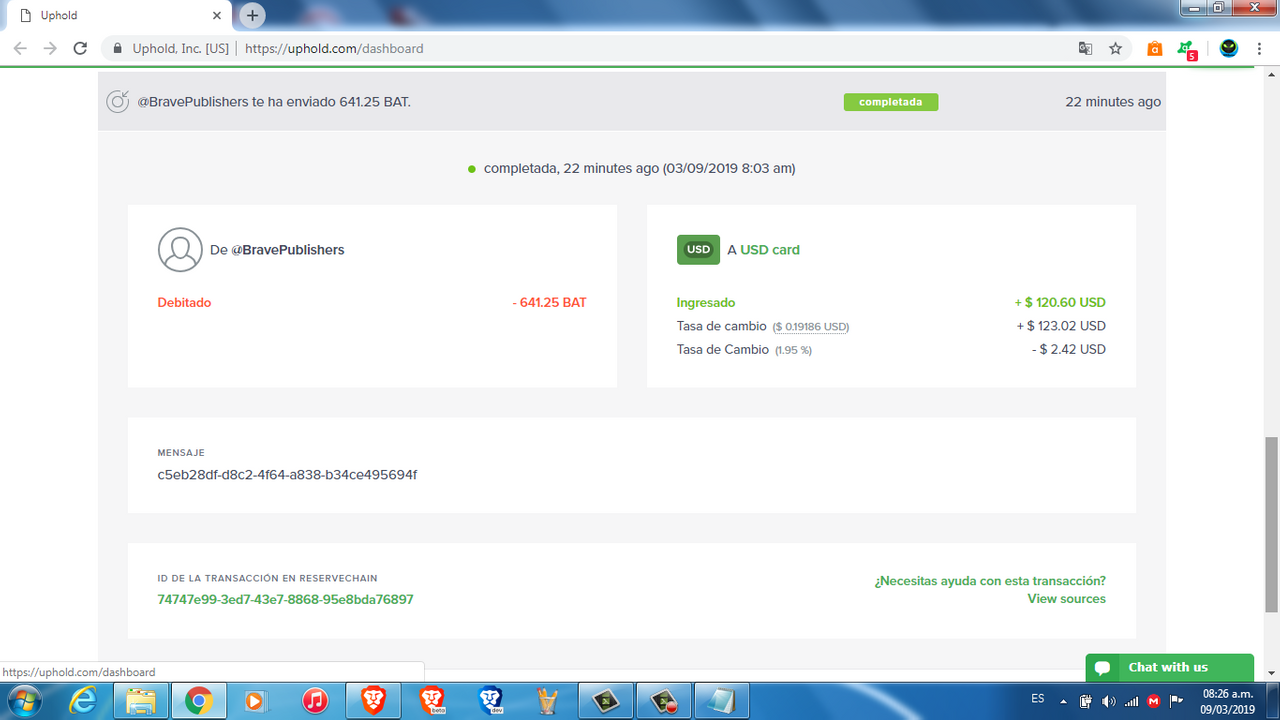Open the green Avast extension with badge 5
The image size is (1280, 720).
(1187, 49)
